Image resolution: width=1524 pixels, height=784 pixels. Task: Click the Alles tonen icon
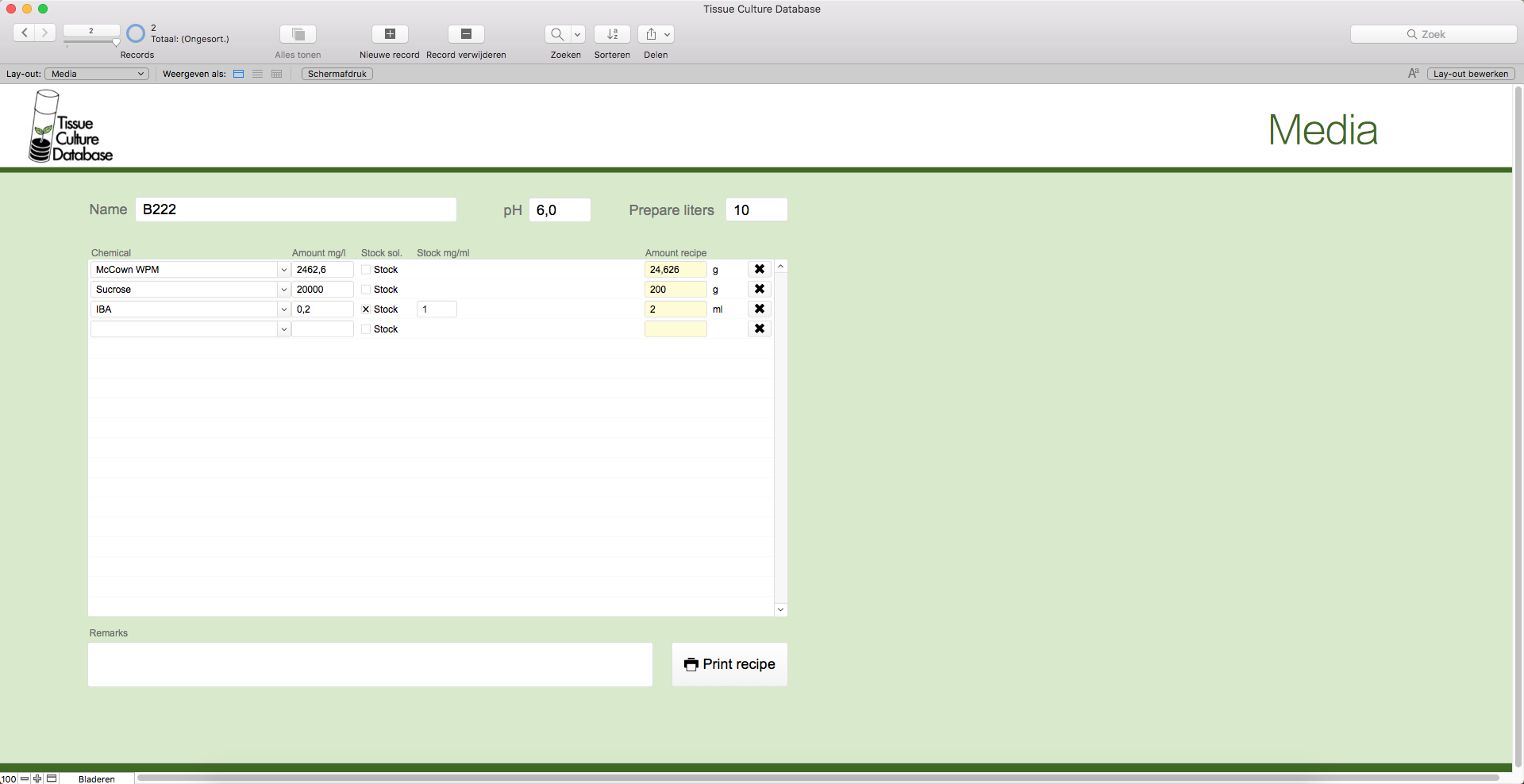tap(298, 34)
